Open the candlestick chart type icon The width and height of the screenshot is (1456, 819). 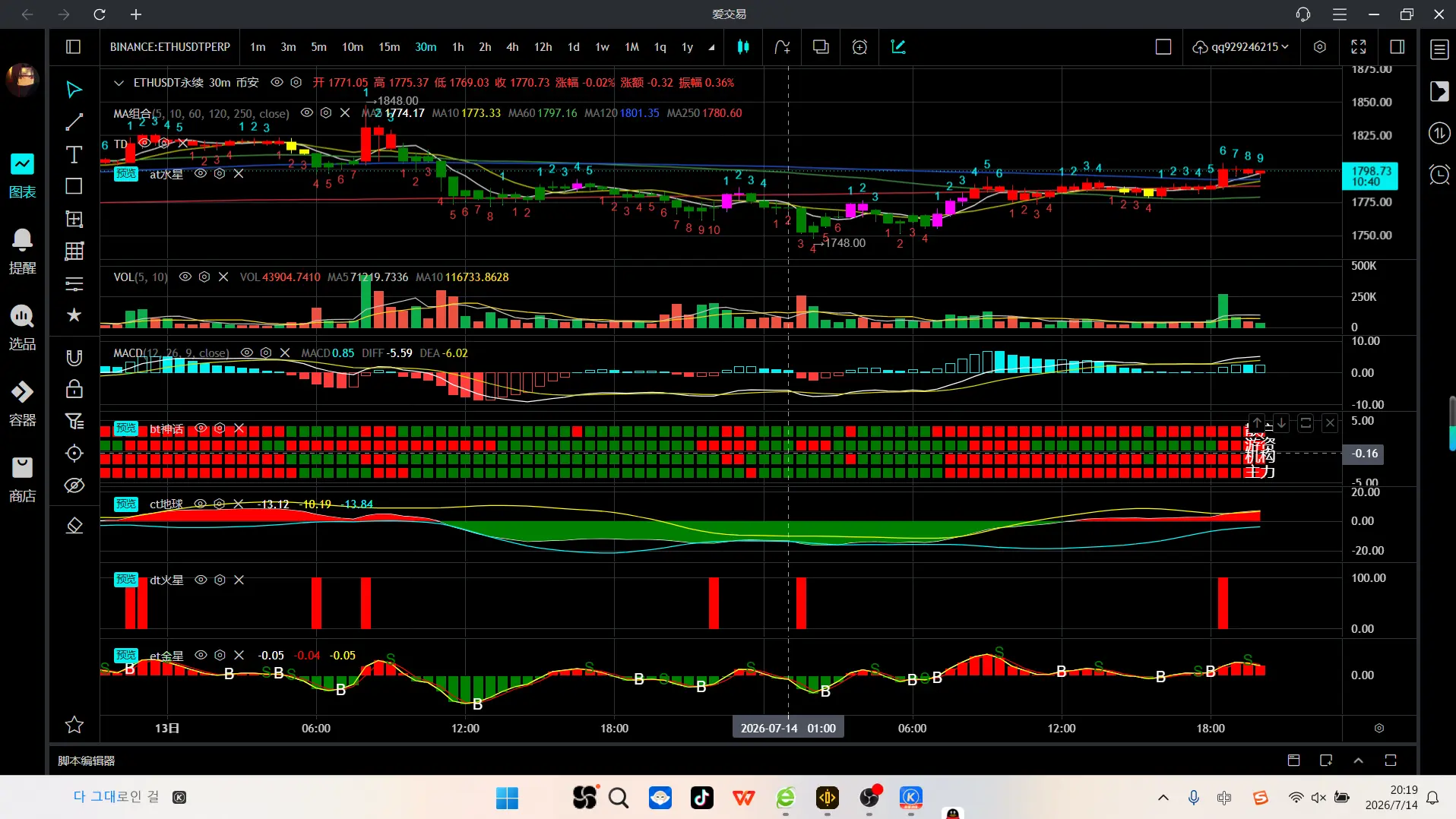743,47
